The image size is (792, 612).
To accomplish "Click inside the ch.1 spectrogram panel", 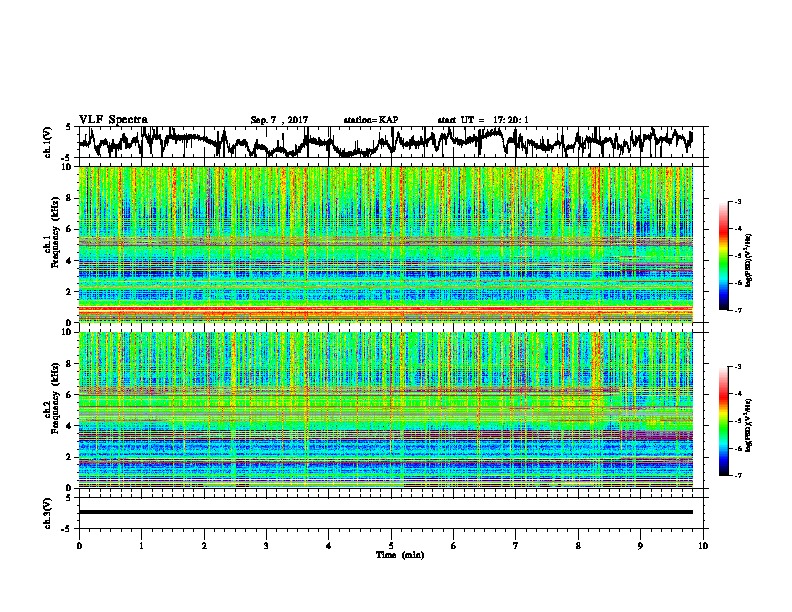I will click(386, 244).
